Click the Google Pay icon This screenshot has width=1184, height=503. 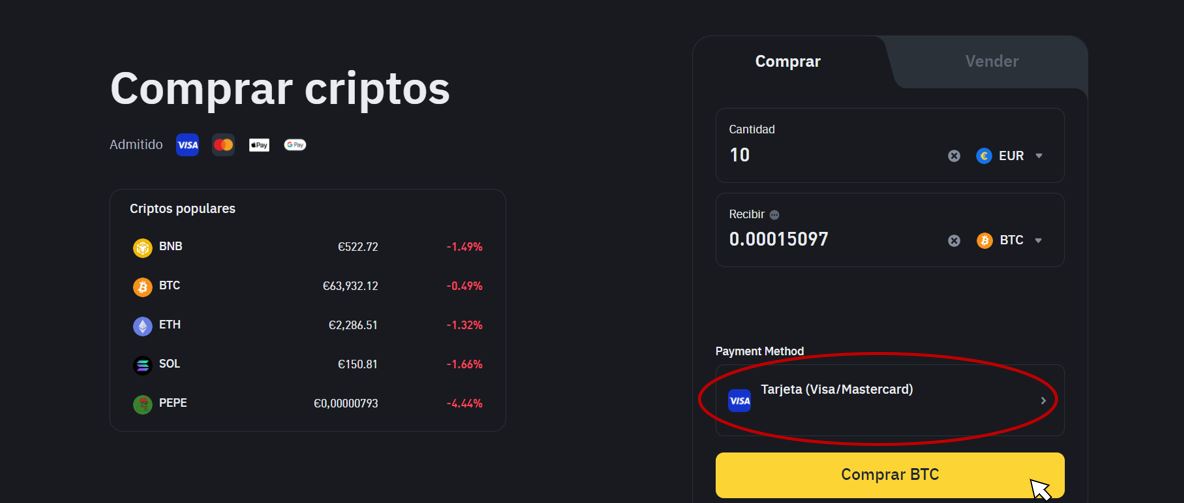[x=295, y=145]
